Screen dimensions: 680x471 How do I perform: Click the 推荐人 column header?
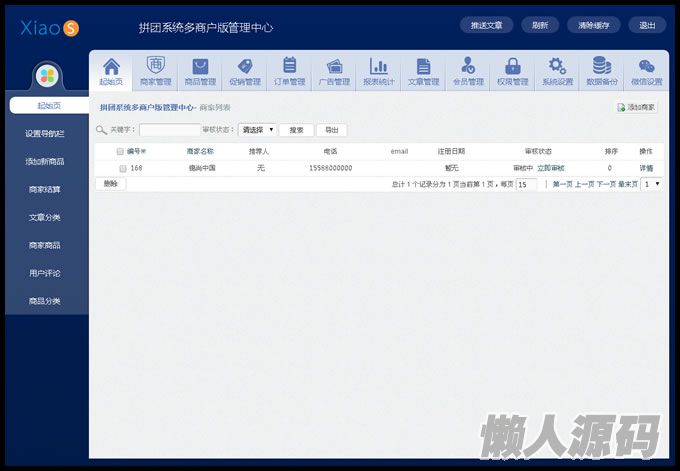259,151
